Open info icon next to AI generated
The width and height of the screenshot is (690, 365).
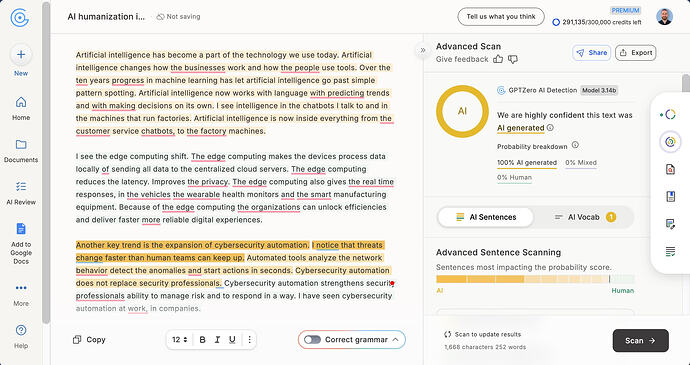click(550, 128)
